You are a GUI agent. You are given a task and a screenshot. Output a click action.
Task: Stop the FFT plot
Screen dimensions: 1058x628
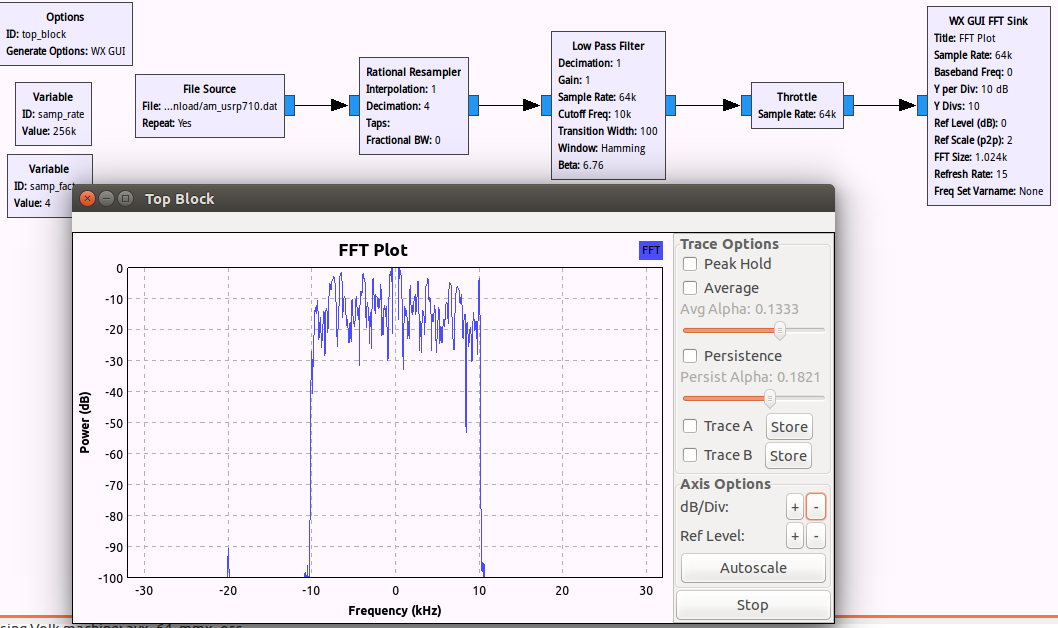752,605
